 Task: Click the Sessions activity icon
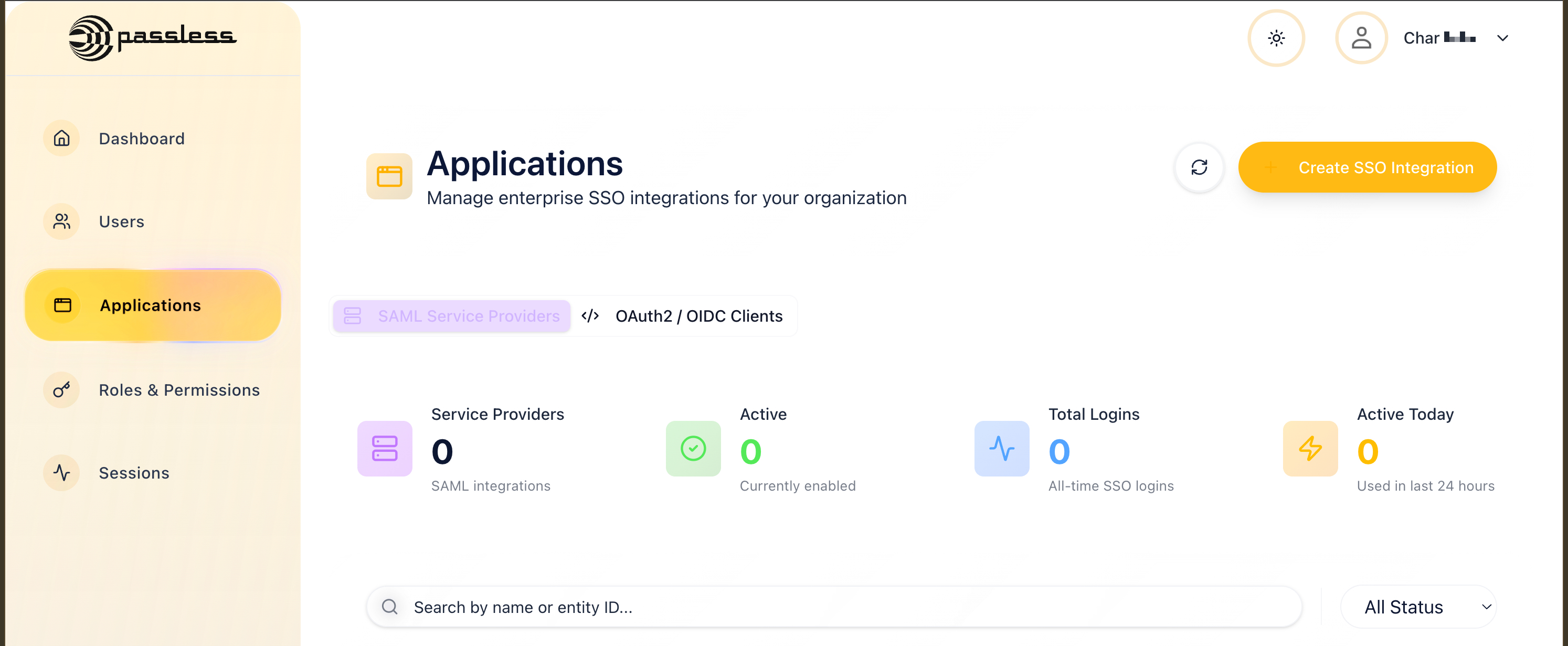[x=61, y=472]
